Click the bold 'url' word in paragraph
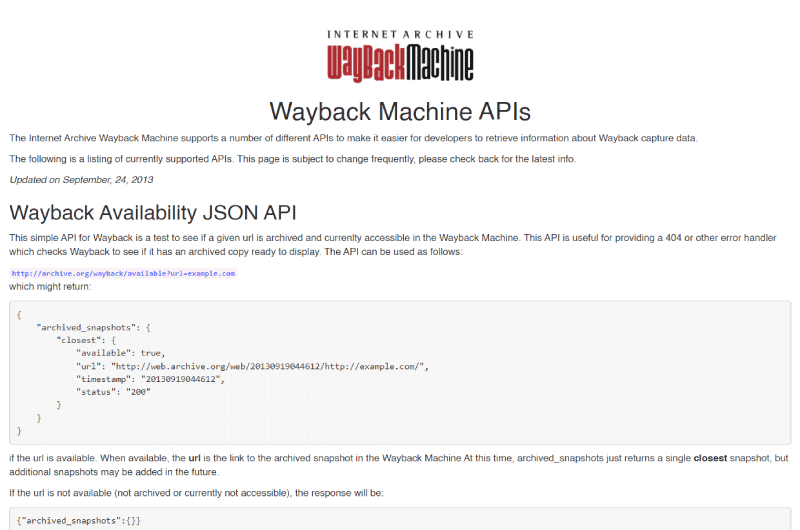This screenshot has width=800, height=530. [x=194, y=458]
